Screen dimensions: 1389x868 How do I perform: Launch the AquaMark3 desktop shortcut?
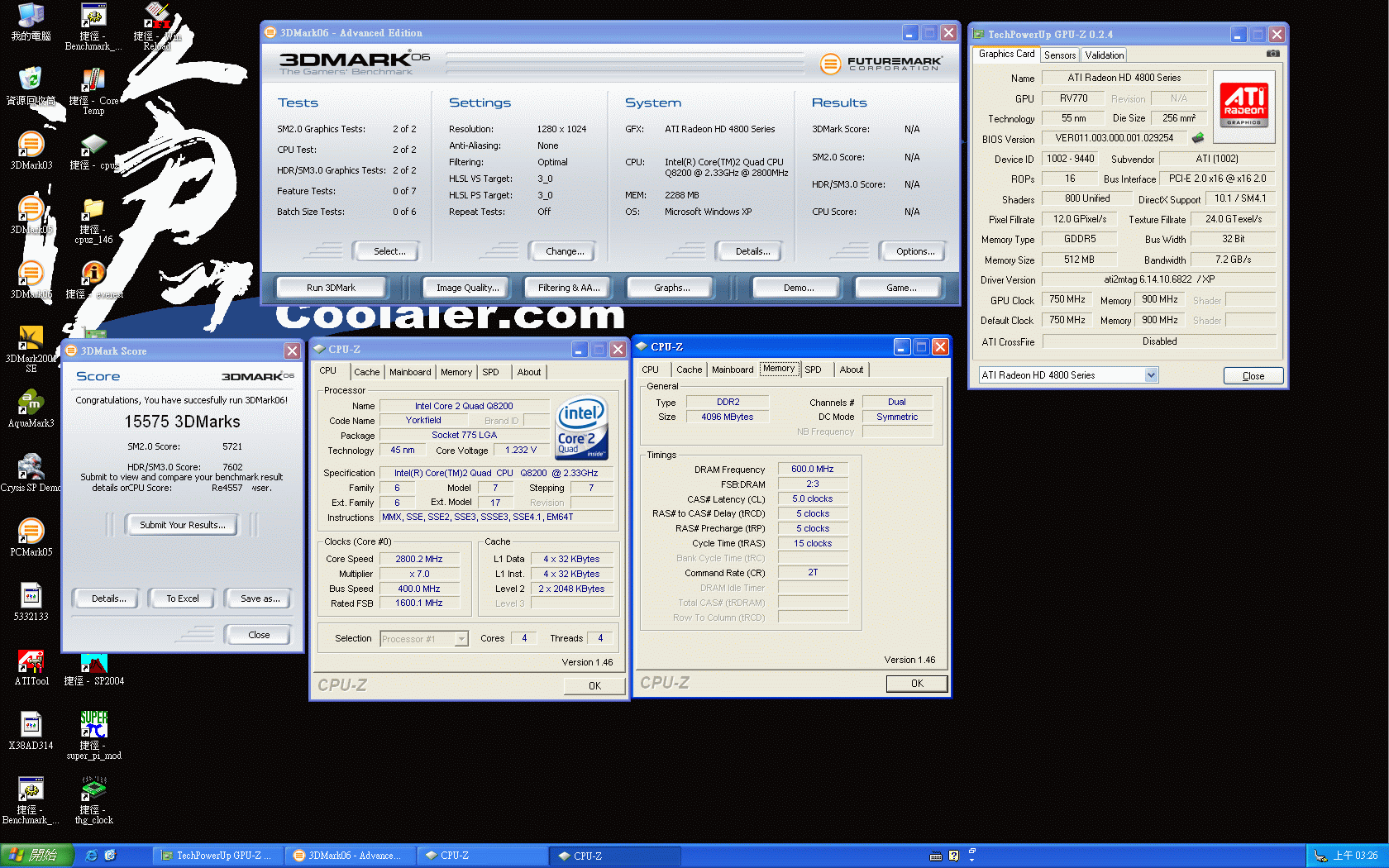tap(31, 408)
